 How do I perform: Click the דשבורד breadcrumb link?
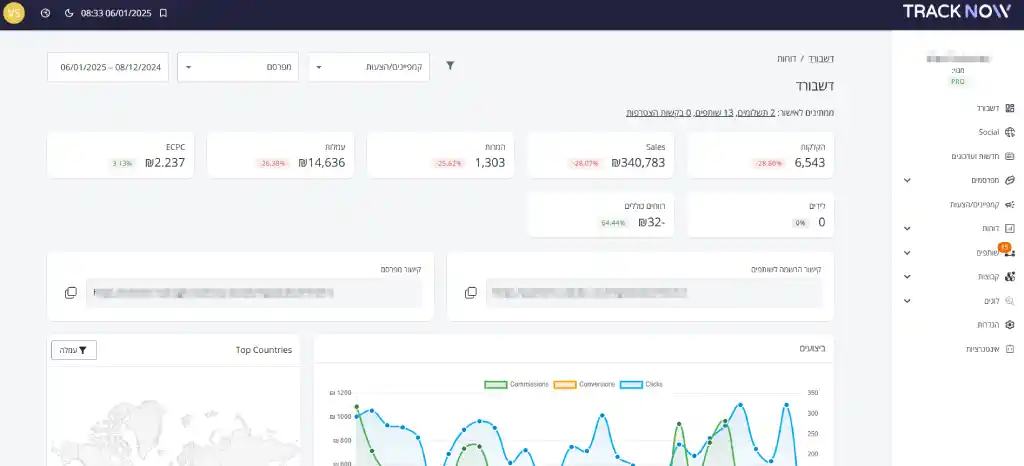click(821, 59)
